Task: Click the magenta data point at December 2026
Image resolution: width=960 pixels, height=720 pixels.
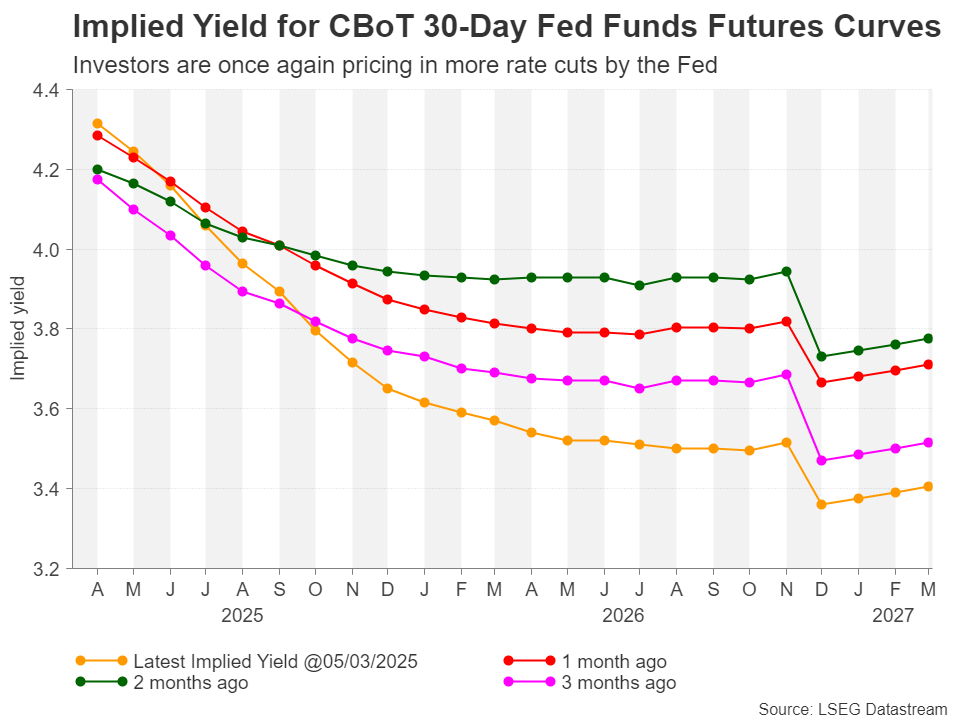Action: (822, 461)
